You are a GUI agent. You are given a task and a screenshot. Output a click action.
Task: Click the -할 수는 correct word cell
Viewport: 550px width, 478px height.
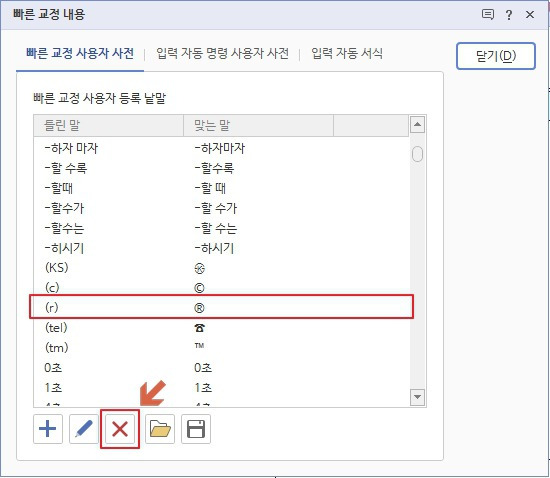pyautogui.click(x=216, y=228)
